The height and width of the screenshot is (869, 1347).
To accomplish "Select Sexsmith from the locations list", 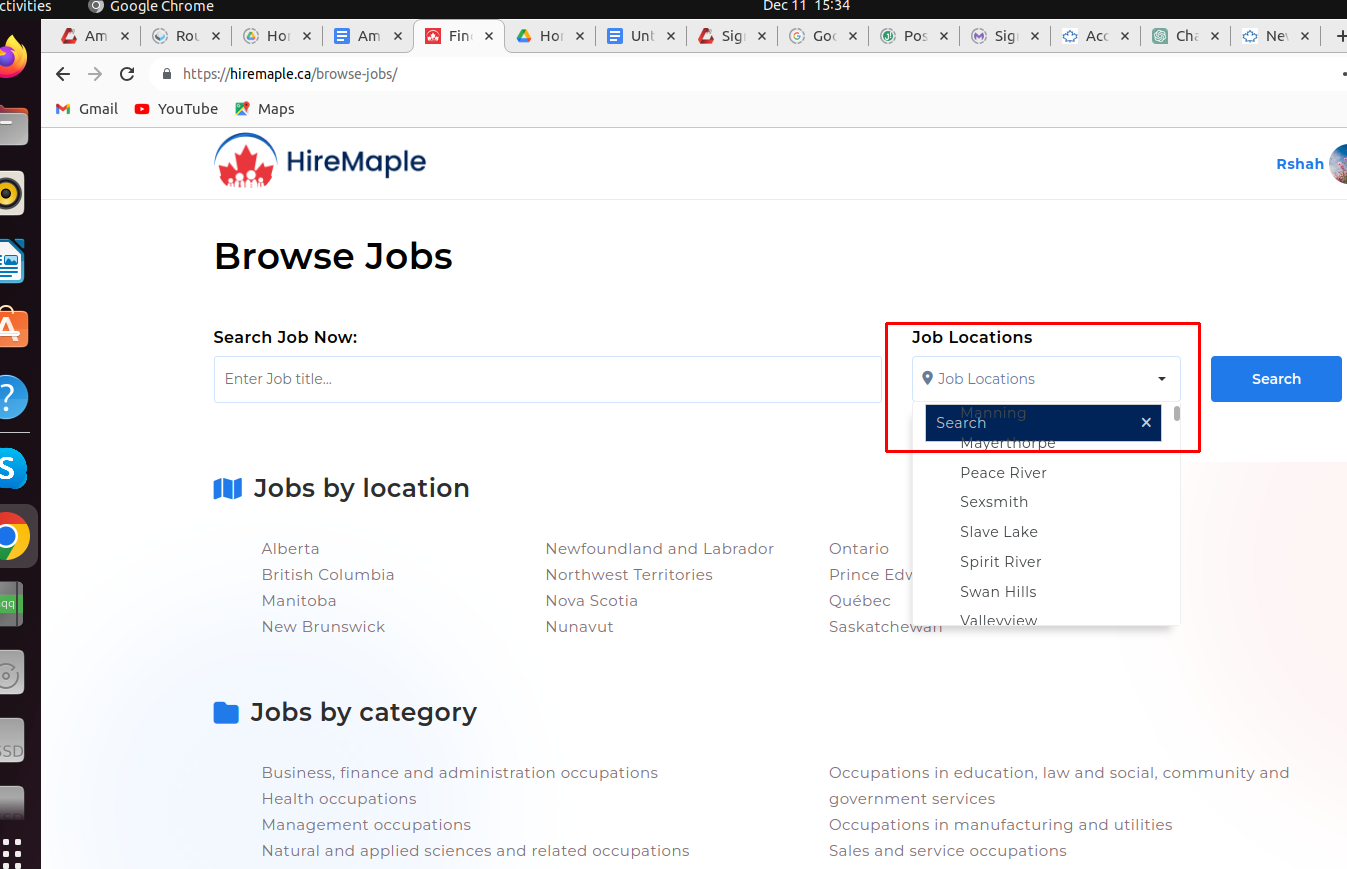I will (994, 502).
